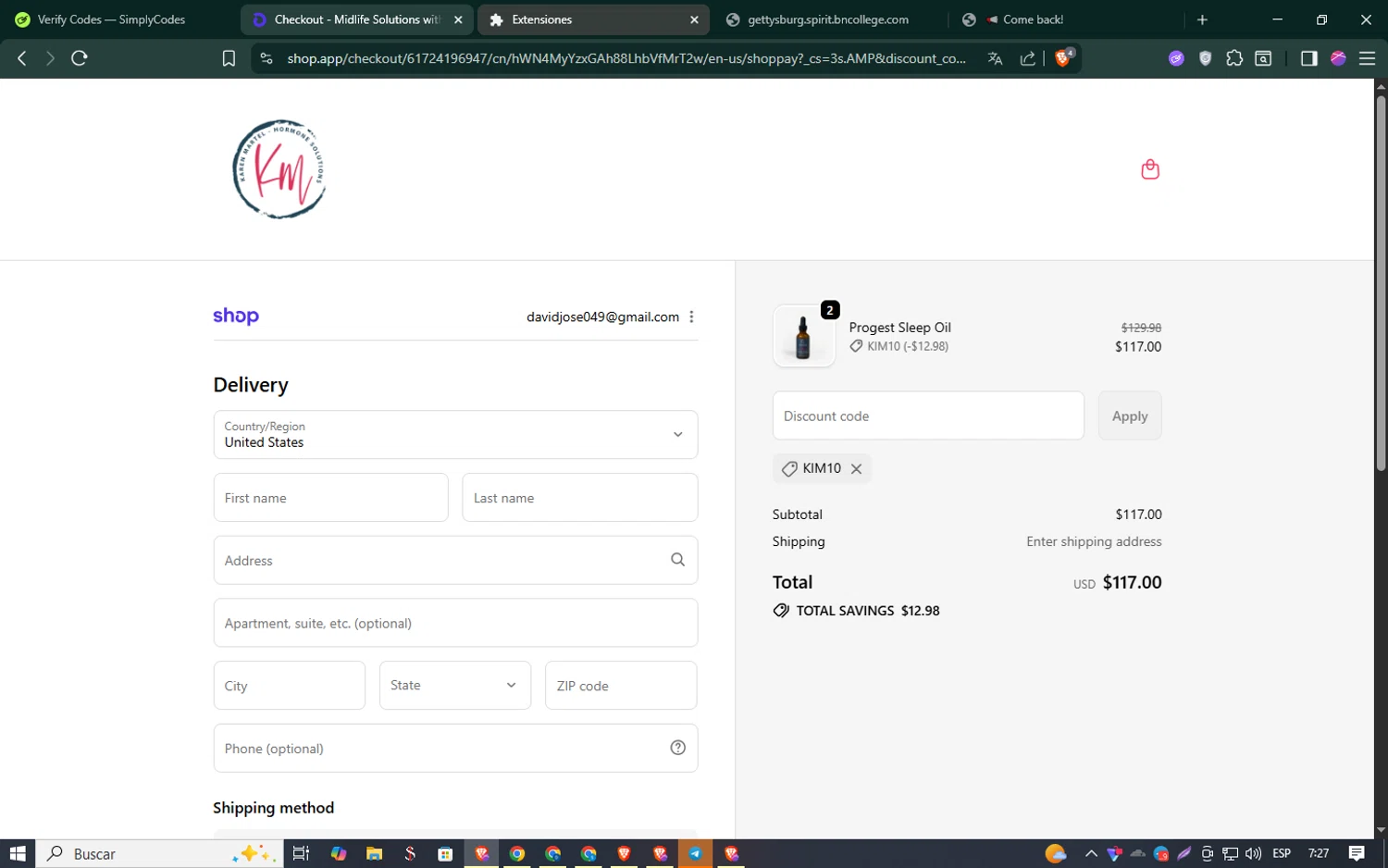1388x868 pixels.
Task: Click the share page icon
Action: tap(1027, 58)
